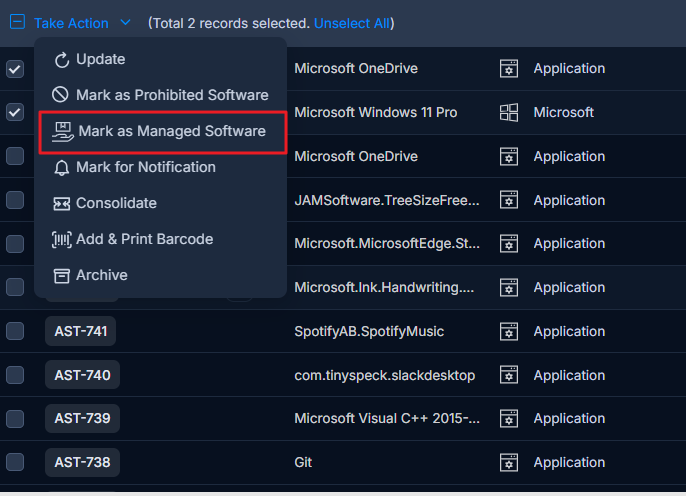This screenshot has width=686, height=496.
Task: Select the AST-741 row checkbox
Action: 15,331
